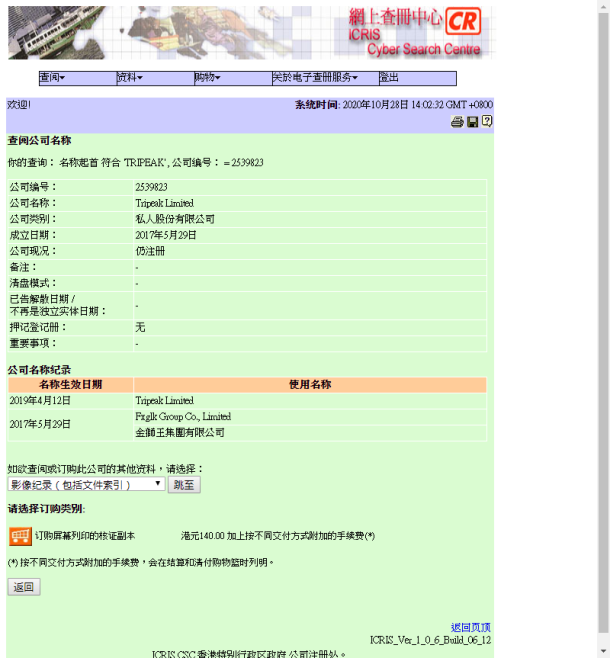
Task: Click 金師王集團有限公司 name entry
Action: coord(180,433)
